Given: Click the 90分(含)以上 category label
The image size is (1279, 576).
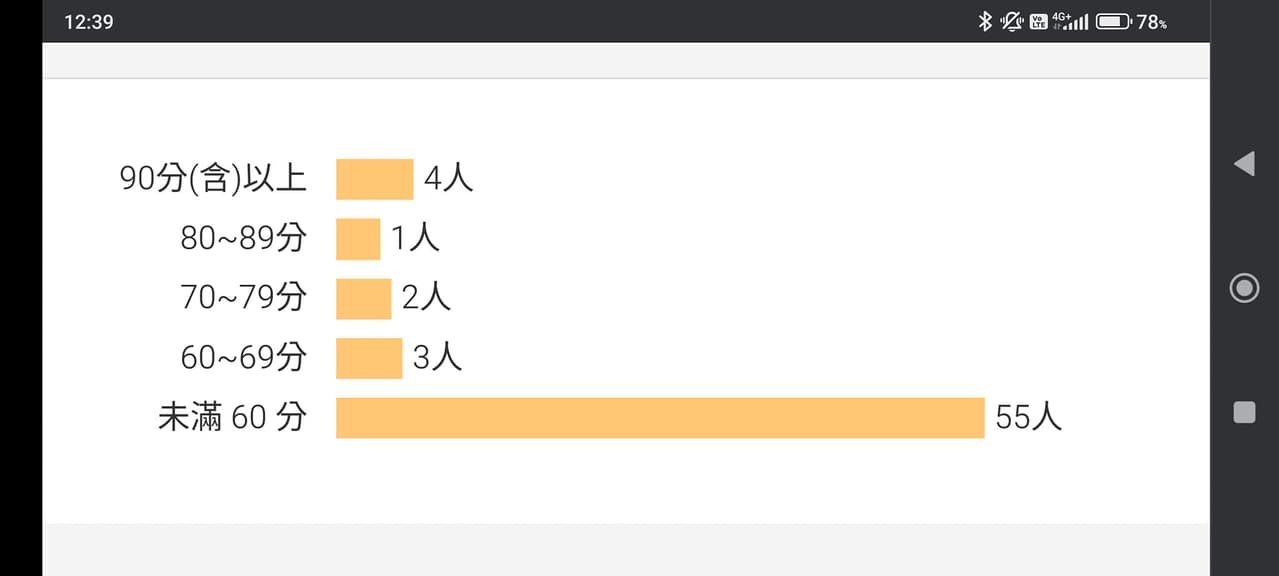Looking at the screenshot, I should pos(213,178).
